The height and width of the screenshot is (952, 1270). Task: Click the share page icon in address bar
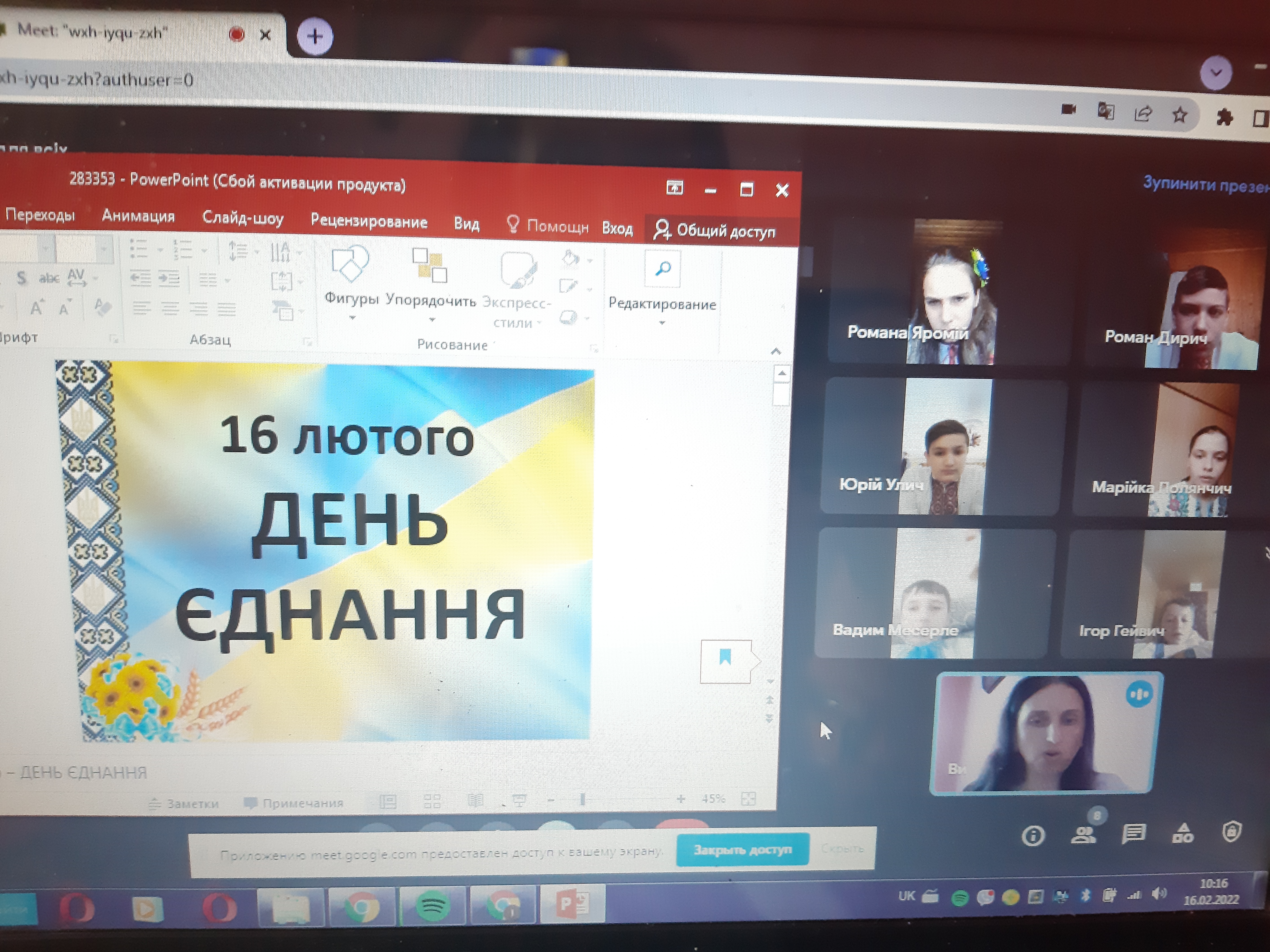(1143, 114)
